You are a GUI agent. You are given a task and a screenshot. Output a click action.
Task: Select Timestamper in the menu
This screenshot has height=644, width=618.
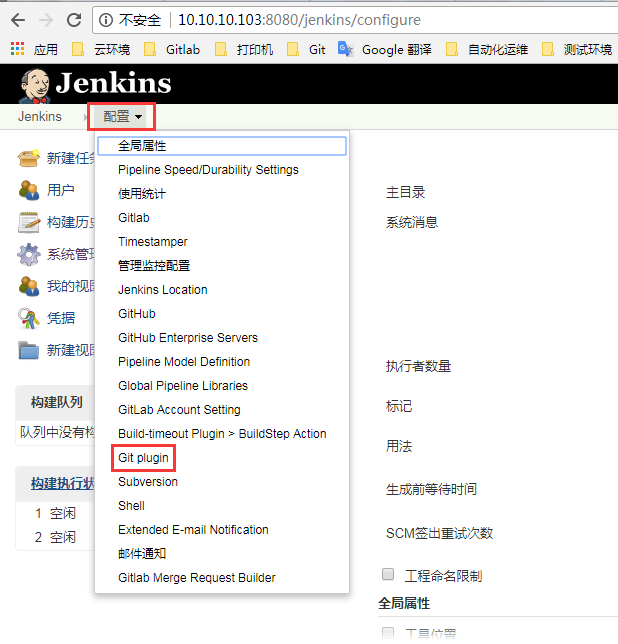pos(153,242)
